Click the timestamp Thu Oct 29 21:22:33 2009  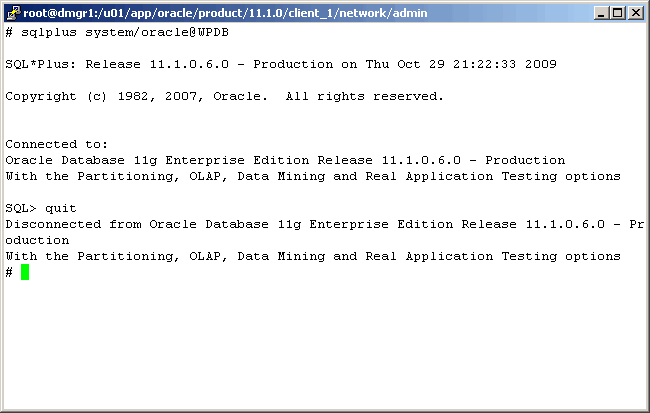pos(453,64)
